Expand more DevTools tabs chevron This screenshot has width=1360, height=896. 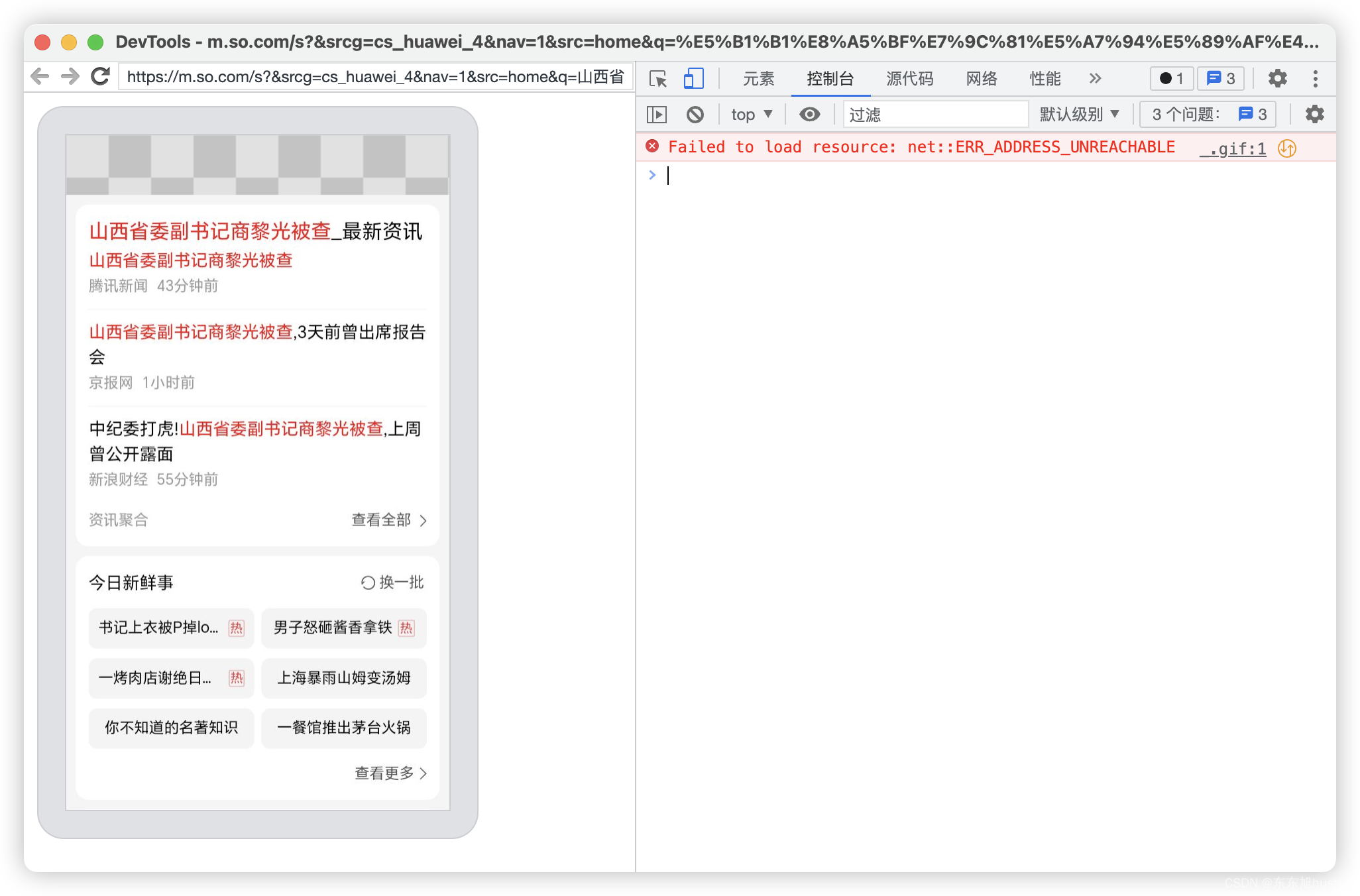point(1095,79)
